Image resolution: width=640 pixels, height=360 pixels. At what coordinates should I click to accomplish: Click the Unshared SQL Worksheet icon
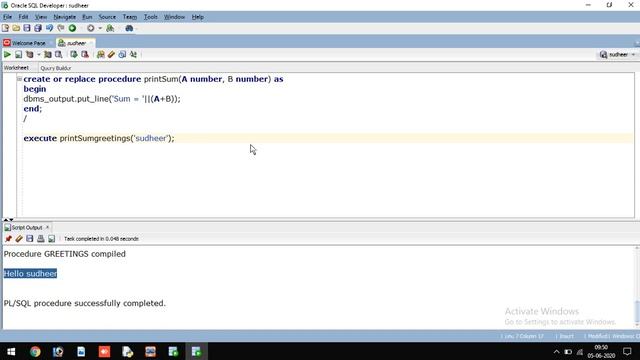click(100, 54)
